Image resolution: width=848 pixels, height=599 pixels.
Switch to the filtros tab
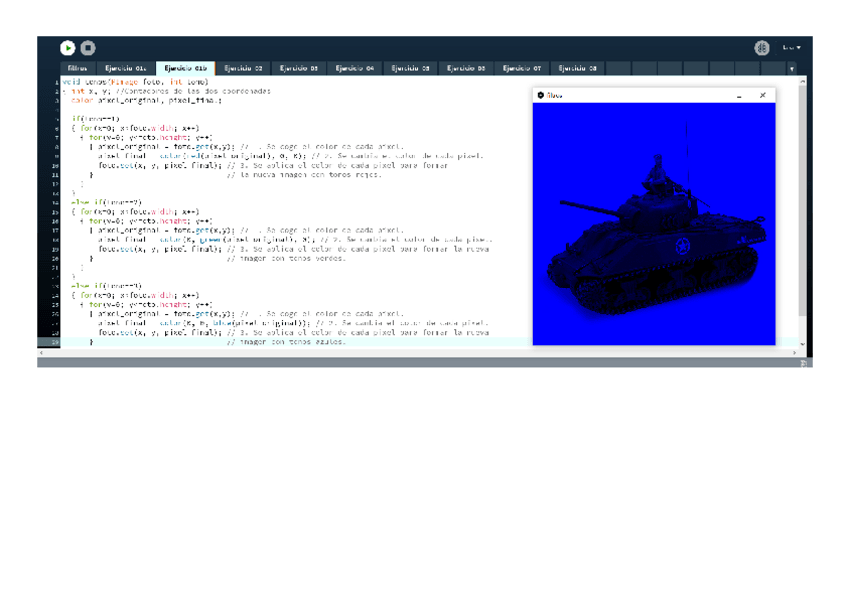click(x=77, y=69)
